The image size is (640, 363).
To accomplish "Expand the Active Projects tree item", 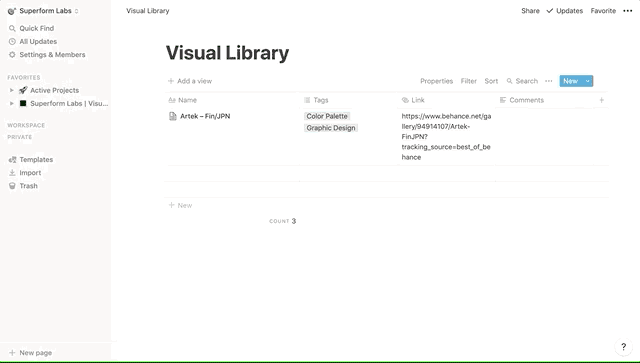I will [x=11, y=90].
